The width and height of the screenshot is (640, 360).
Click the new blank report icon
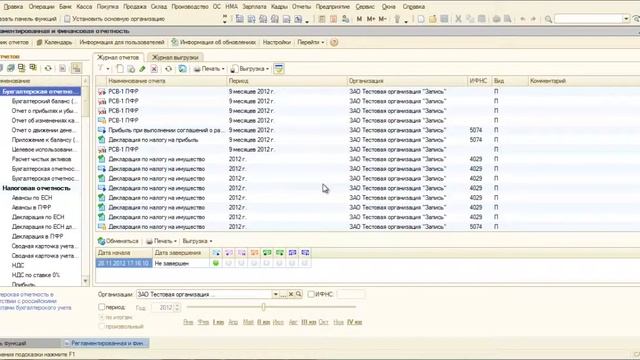click(x=120, y=69)
